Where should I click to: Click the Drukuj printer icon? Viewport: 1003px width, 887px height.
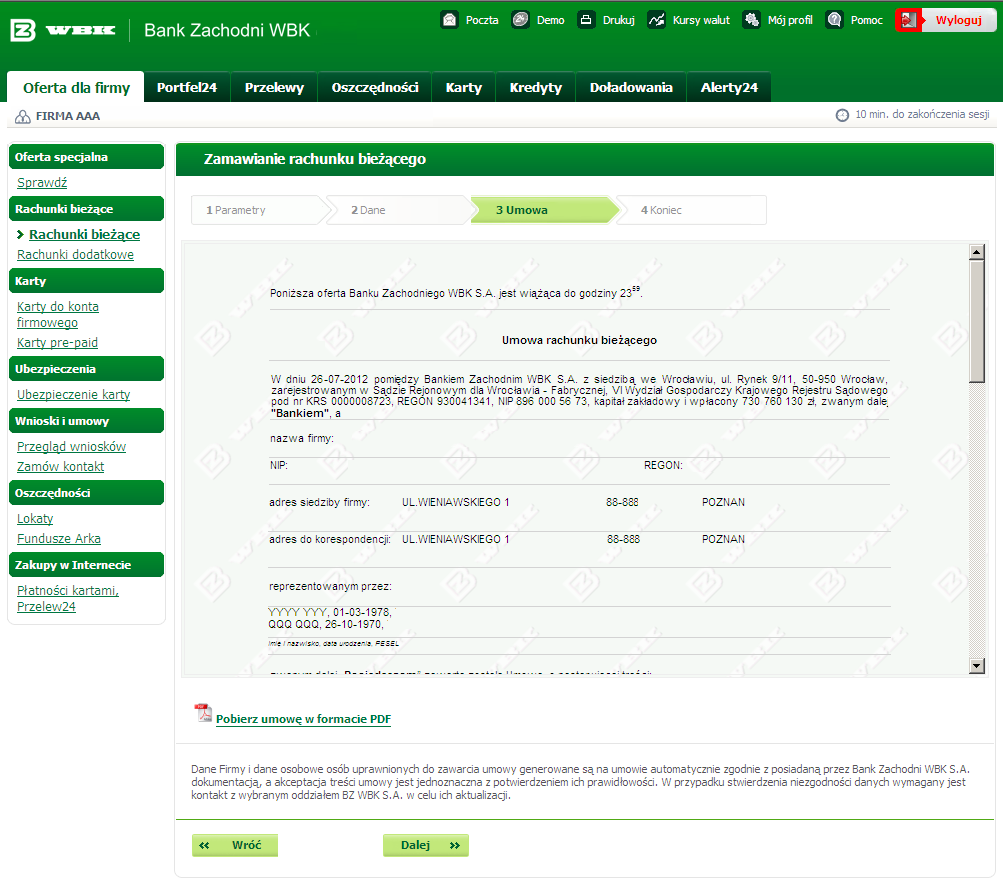586,20
